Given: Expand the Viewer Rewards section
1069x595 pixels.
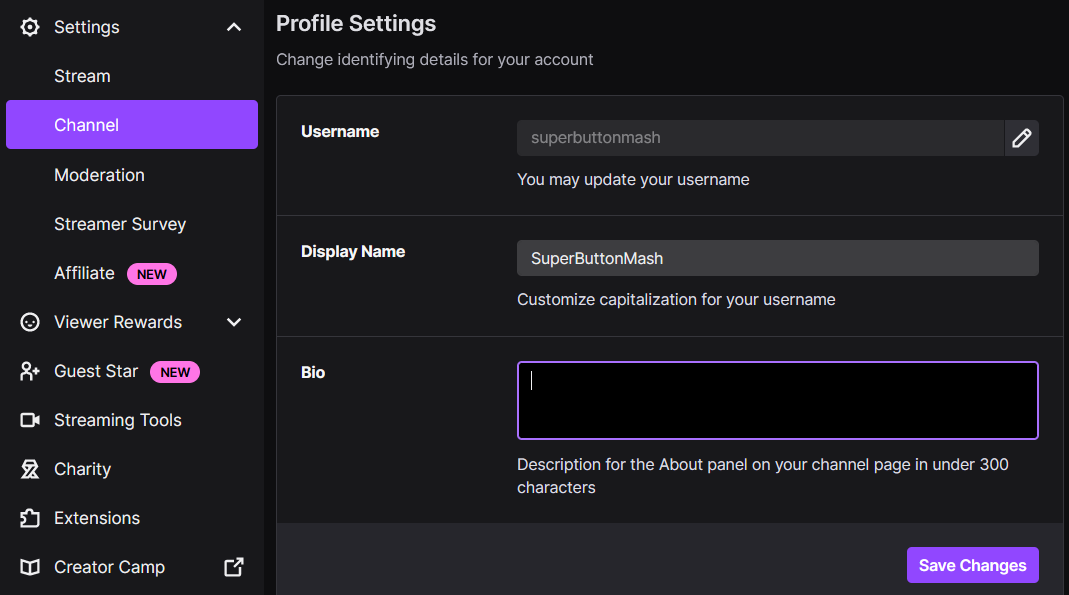Looking at the screenshot, I should pyautogui.click(x=233, y=322).
